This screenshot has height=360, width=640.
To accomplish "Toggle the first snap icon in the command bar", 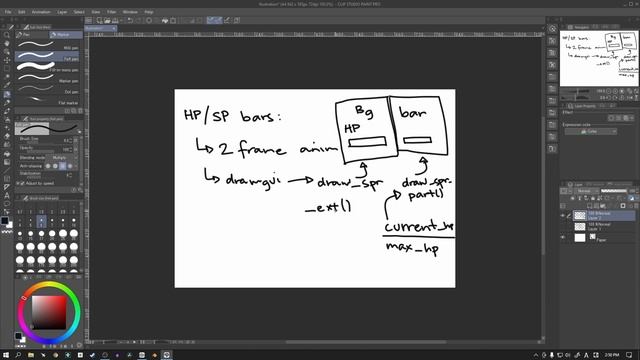I will pos(210,20).
